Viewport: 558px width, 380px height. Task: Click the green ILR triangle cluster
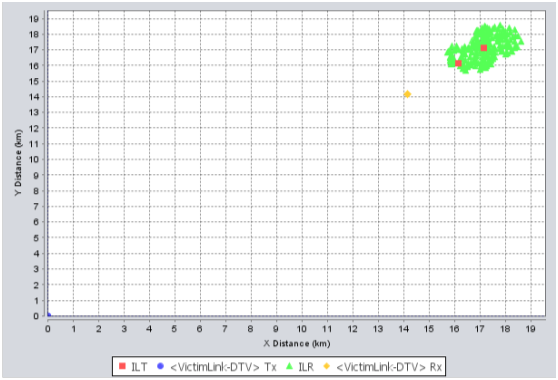click(484, 48)
